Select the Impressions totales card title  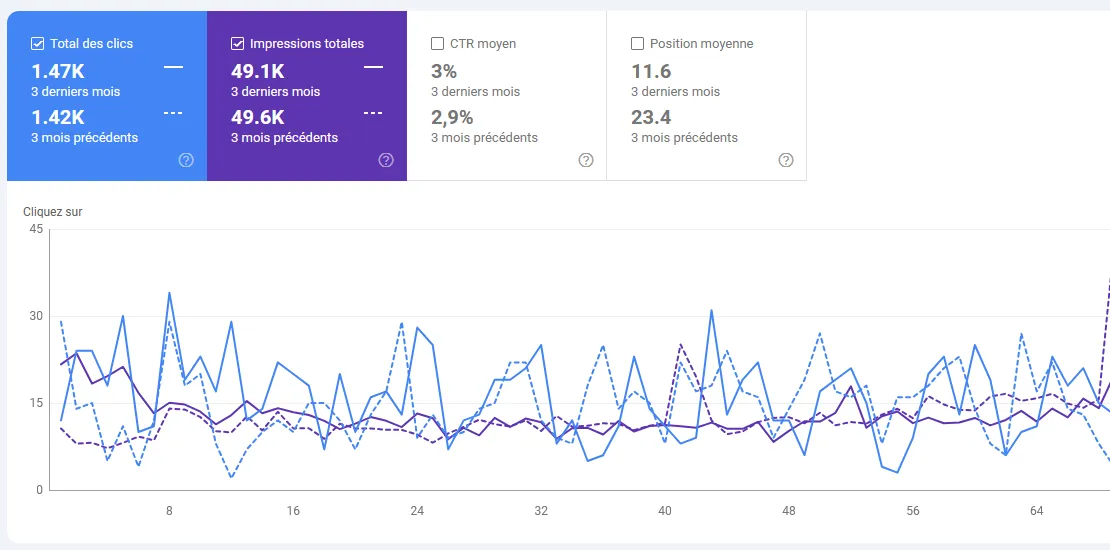[x=306, y=44]
